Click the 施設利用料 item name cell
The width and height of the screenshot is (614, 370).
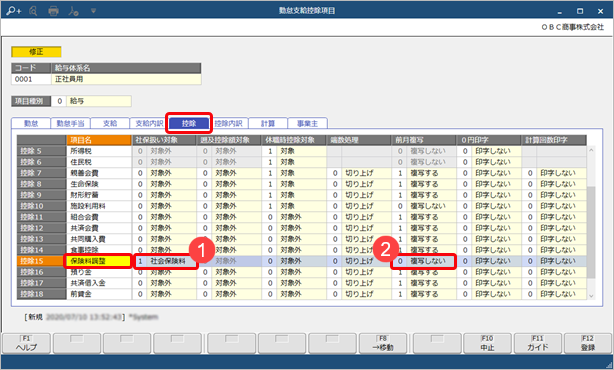[x=99, y=206]
